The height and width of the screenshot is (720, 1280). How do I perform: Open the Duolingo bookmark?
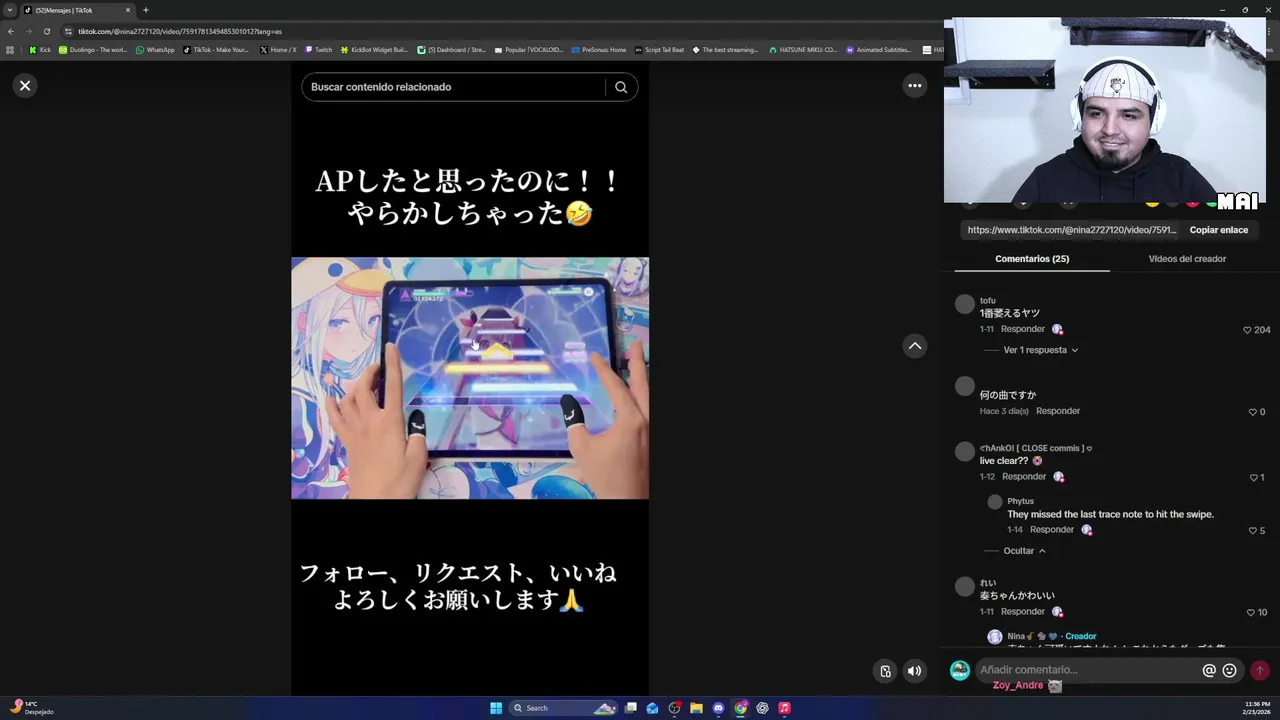(93, 50)
